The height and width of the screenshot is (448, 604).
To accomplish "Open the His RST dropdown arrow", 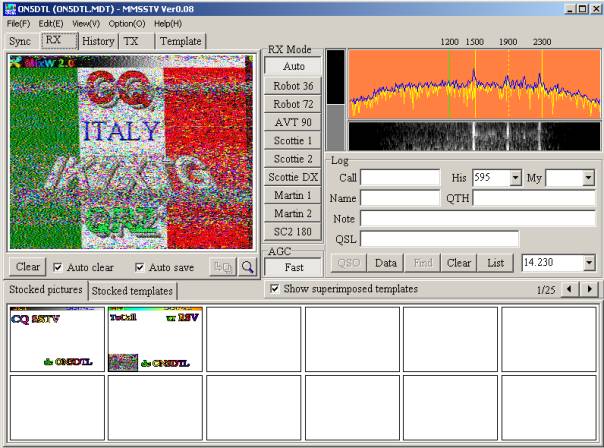I will [515, 178].
